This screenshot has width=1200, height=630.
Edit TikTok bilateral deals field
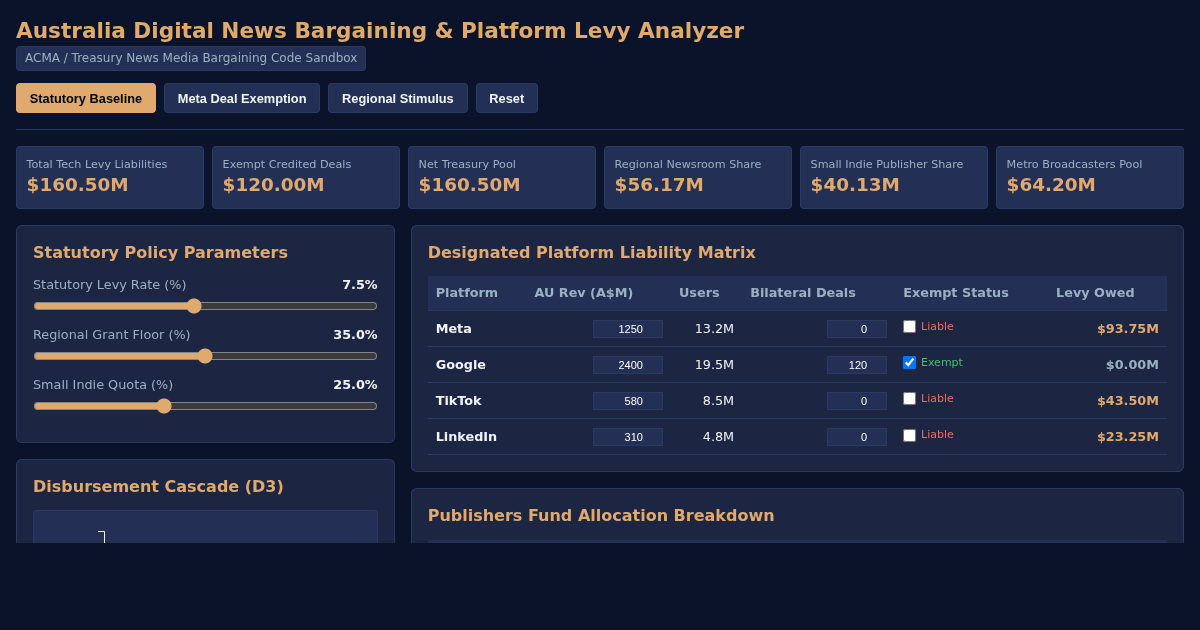click(x=857, y=401)
